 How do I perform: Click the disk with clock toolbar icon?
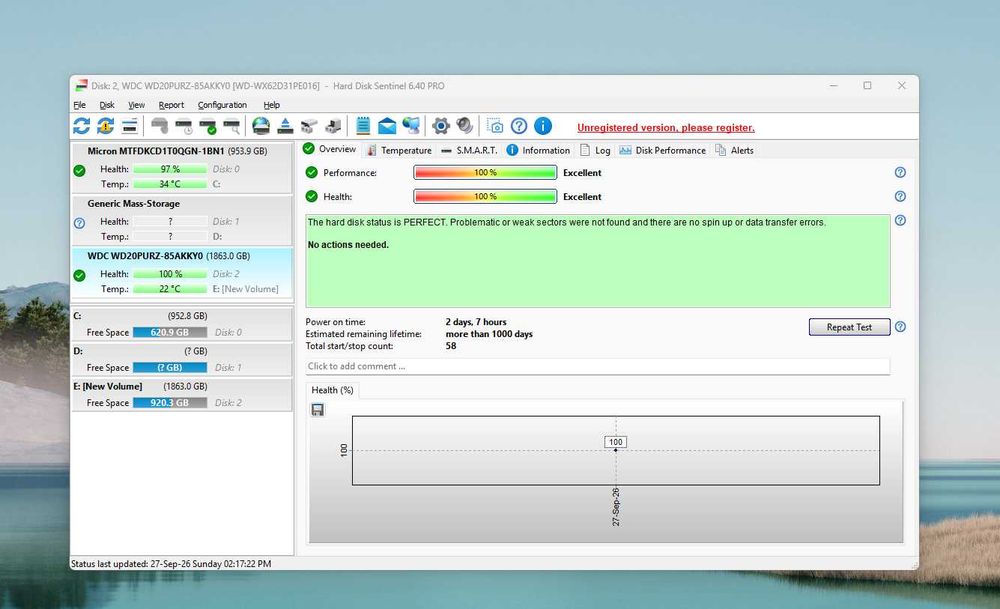184,126
